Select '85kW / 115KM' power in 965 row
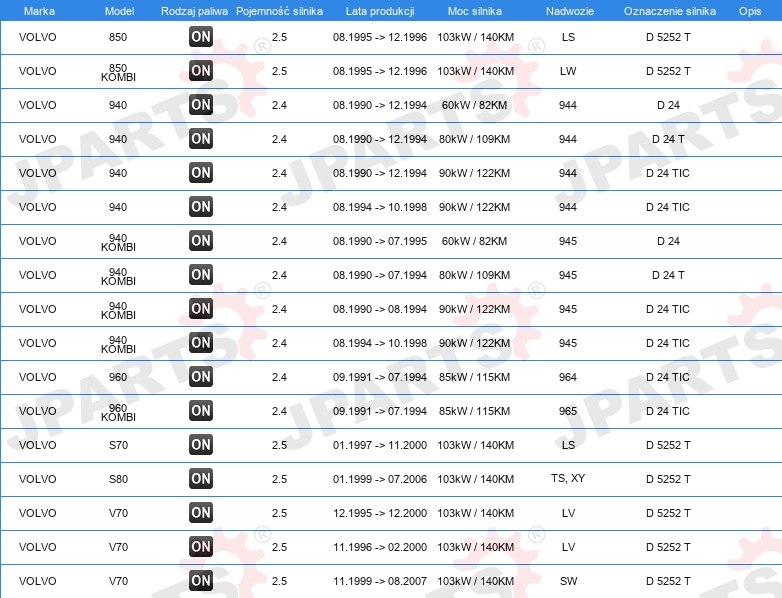This screenshot has width=782, height=598. 474,411
